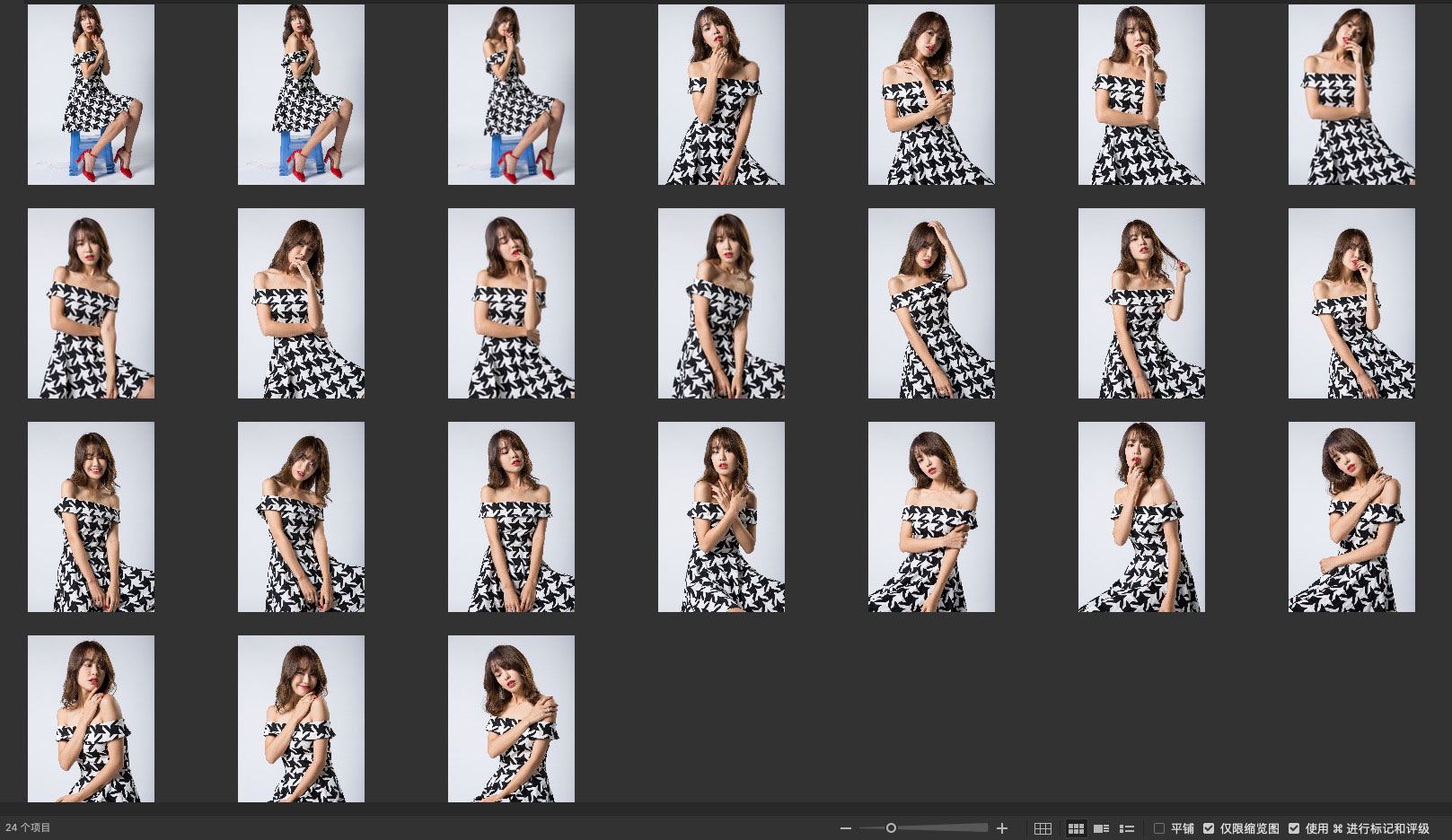The image size is (1452, 840).
Task: Select the top-right thumbnail in first row
Action: (1351, 94)
